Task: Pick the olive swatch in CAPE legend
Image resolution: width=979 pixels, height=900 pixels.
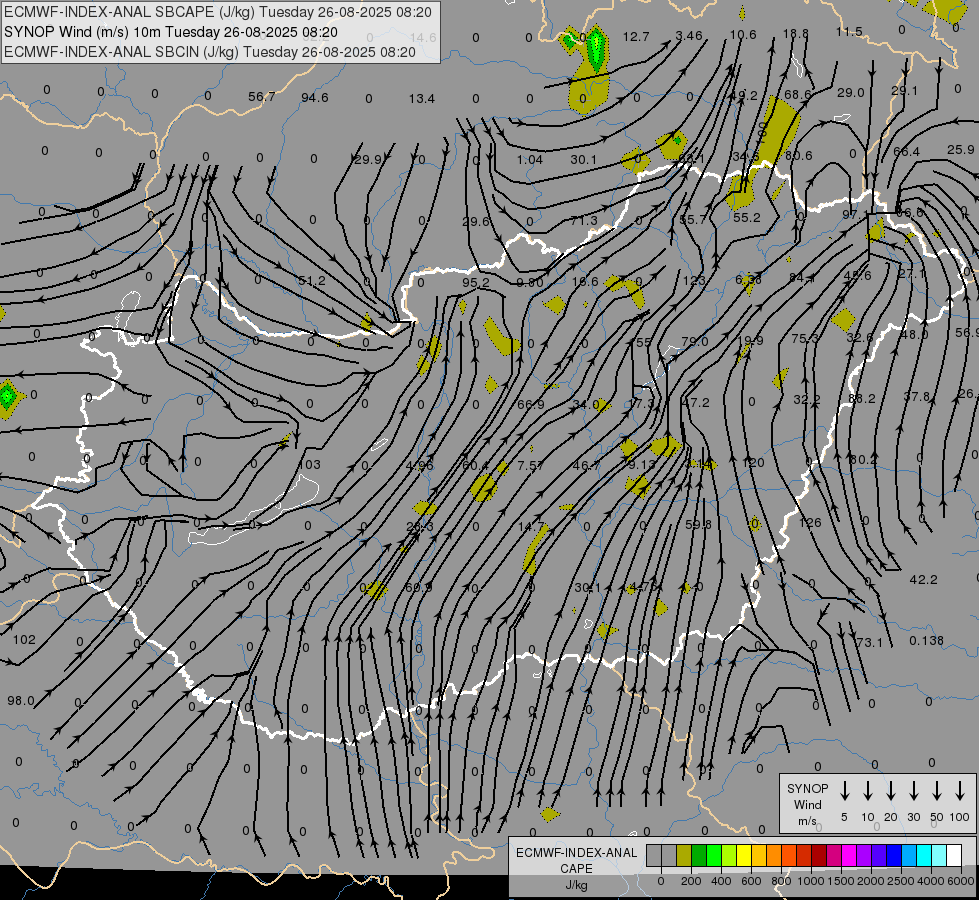Action: tap(684, 855)
